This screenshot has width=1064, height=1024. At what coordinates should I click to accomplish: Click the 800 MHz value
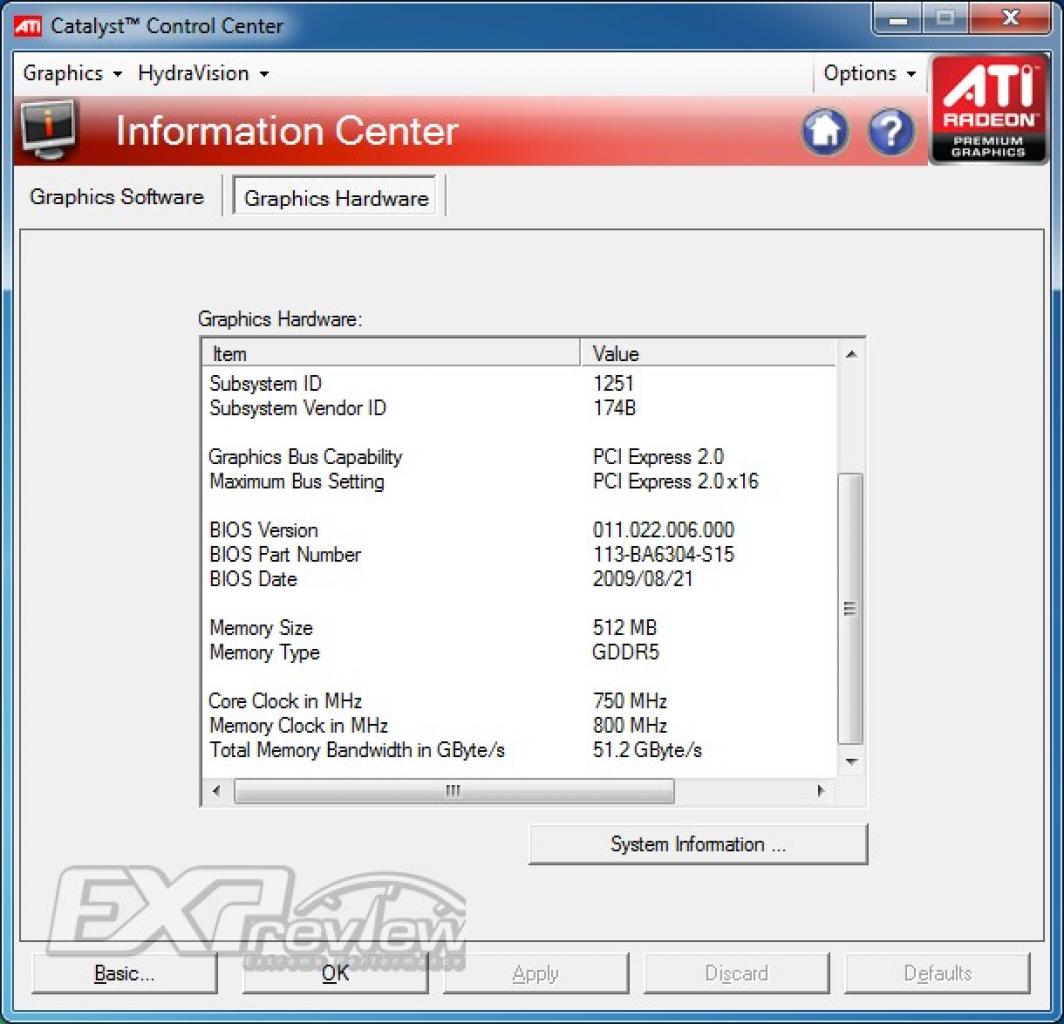pyautogui.click(x=630, y=725)
